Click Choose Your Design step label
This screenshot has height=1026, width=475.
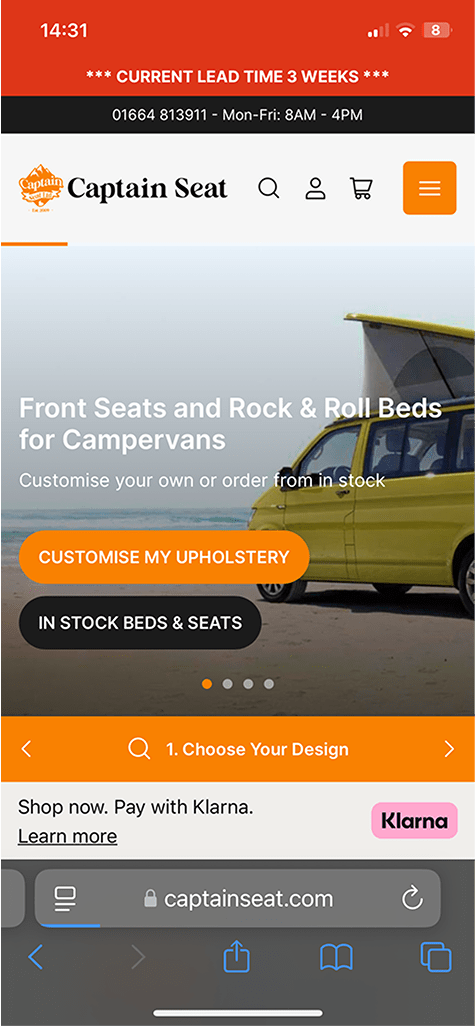tap(257, 749)
